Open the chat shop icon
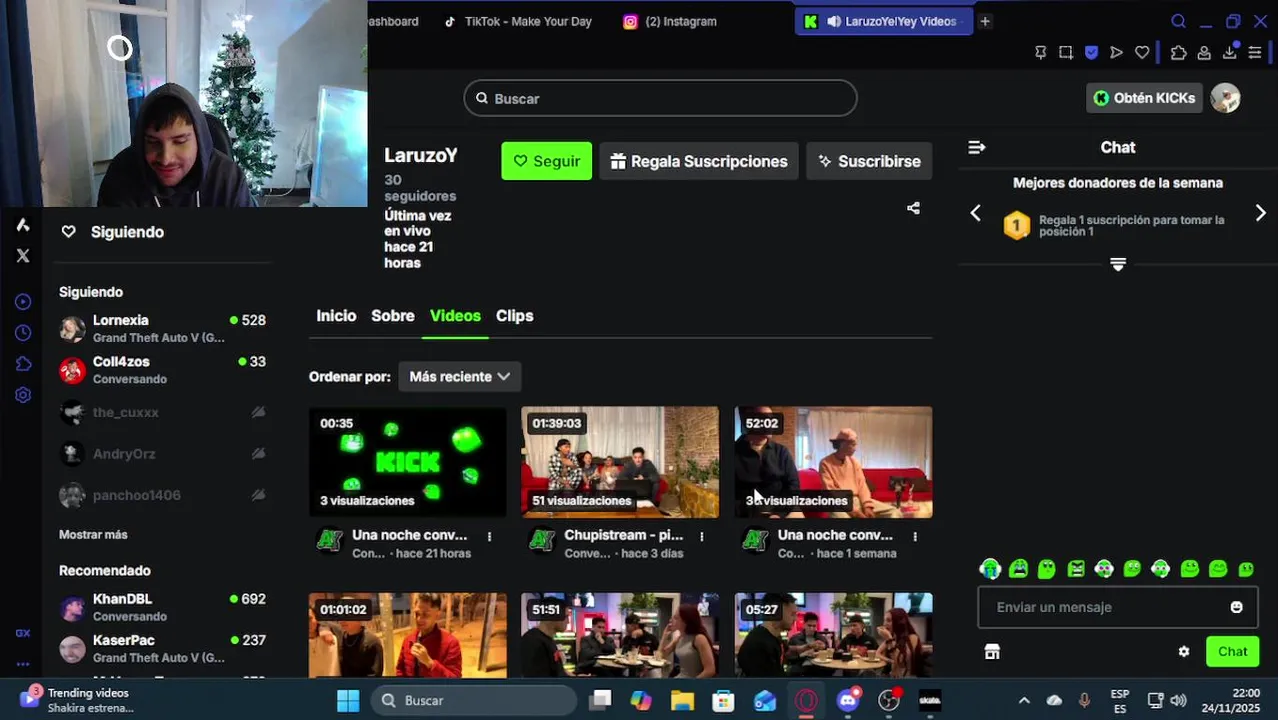The image size is (1278, 720). click(x=992, y=652)
